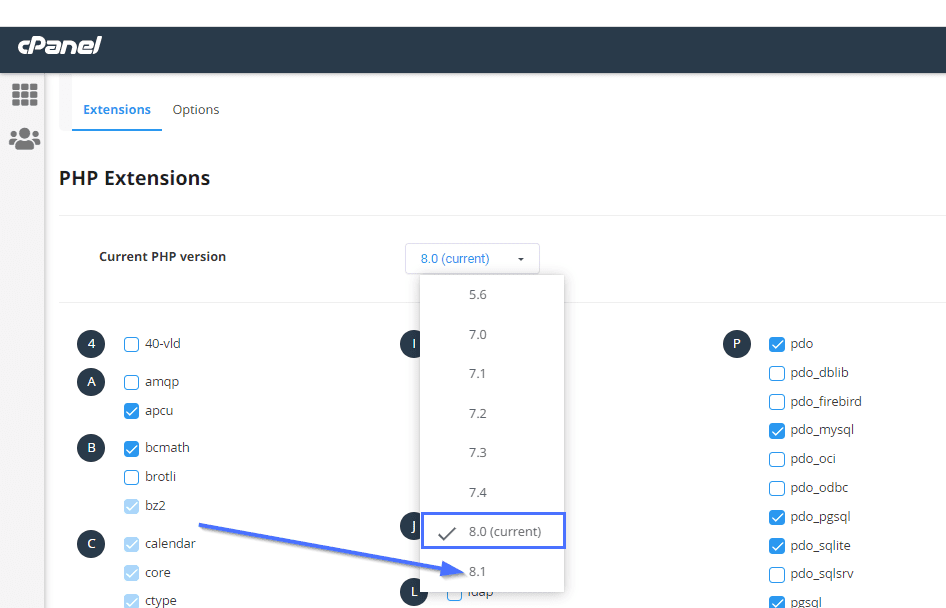The image size is (946, 608).
Task: Open the apps grid icon in sidebar
Action: [x=25, y=95]
